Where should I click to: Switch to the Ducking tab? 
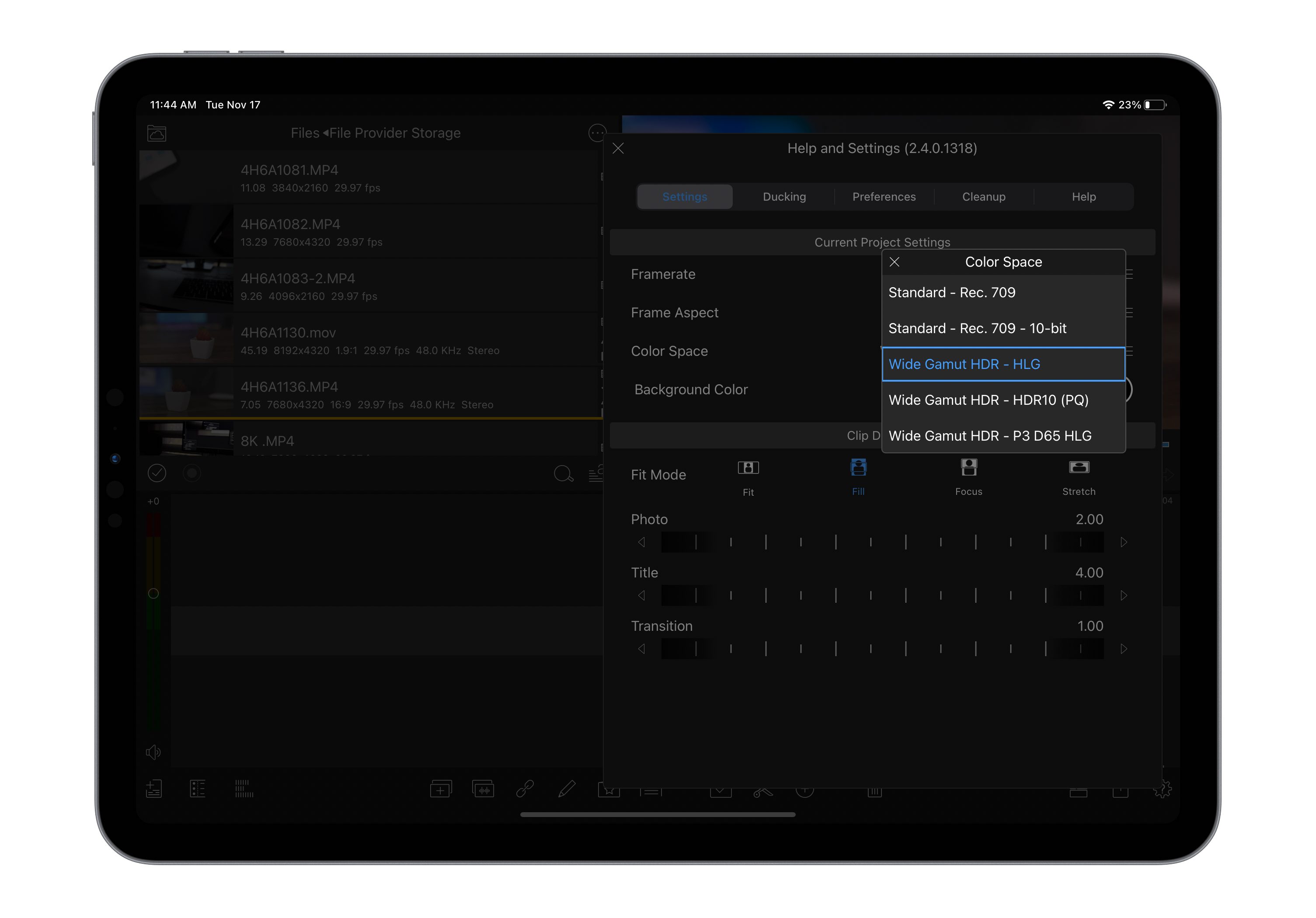784,197
